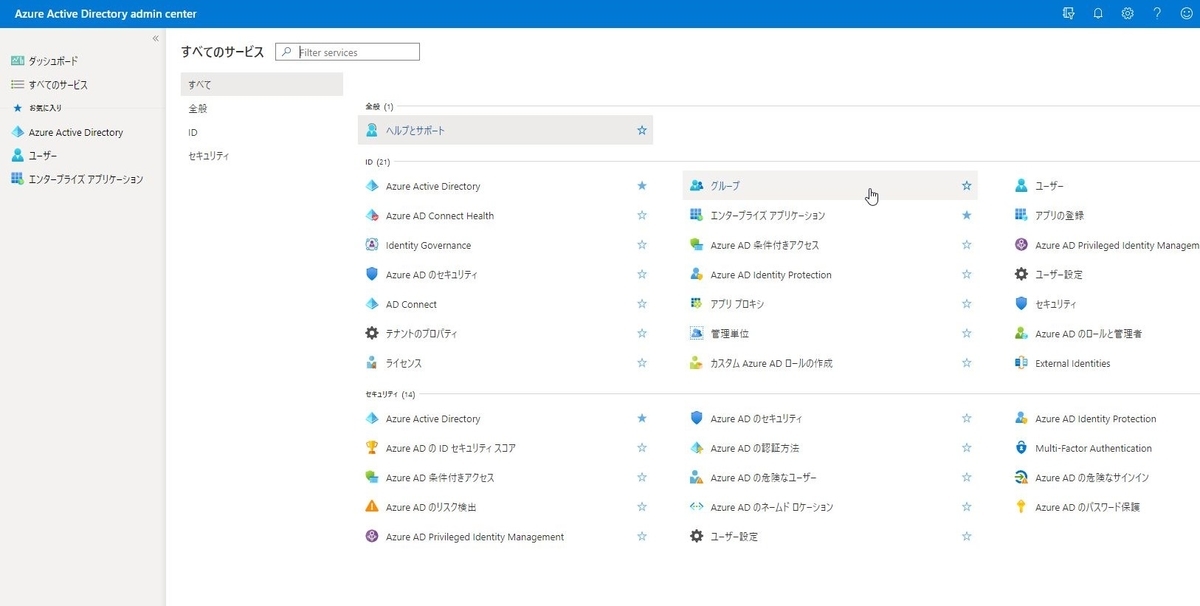Viewport: 1200px width, 606px height.
Task: Click Azure AD のセキュリティ shield icon under ID
Action: [x=372, y=274]
